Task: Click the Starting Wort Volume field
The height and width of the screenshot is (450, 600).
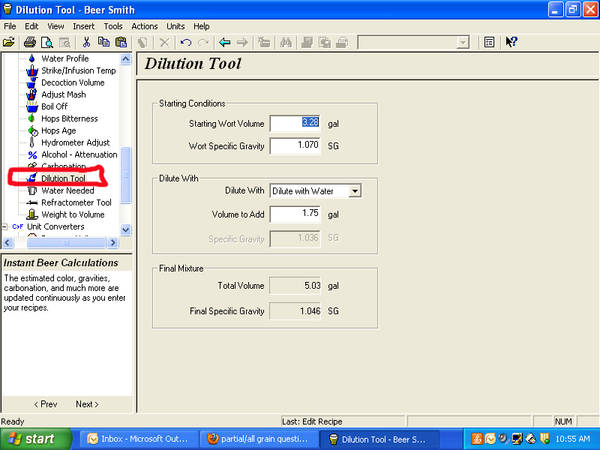Action: tap(295, 123)
